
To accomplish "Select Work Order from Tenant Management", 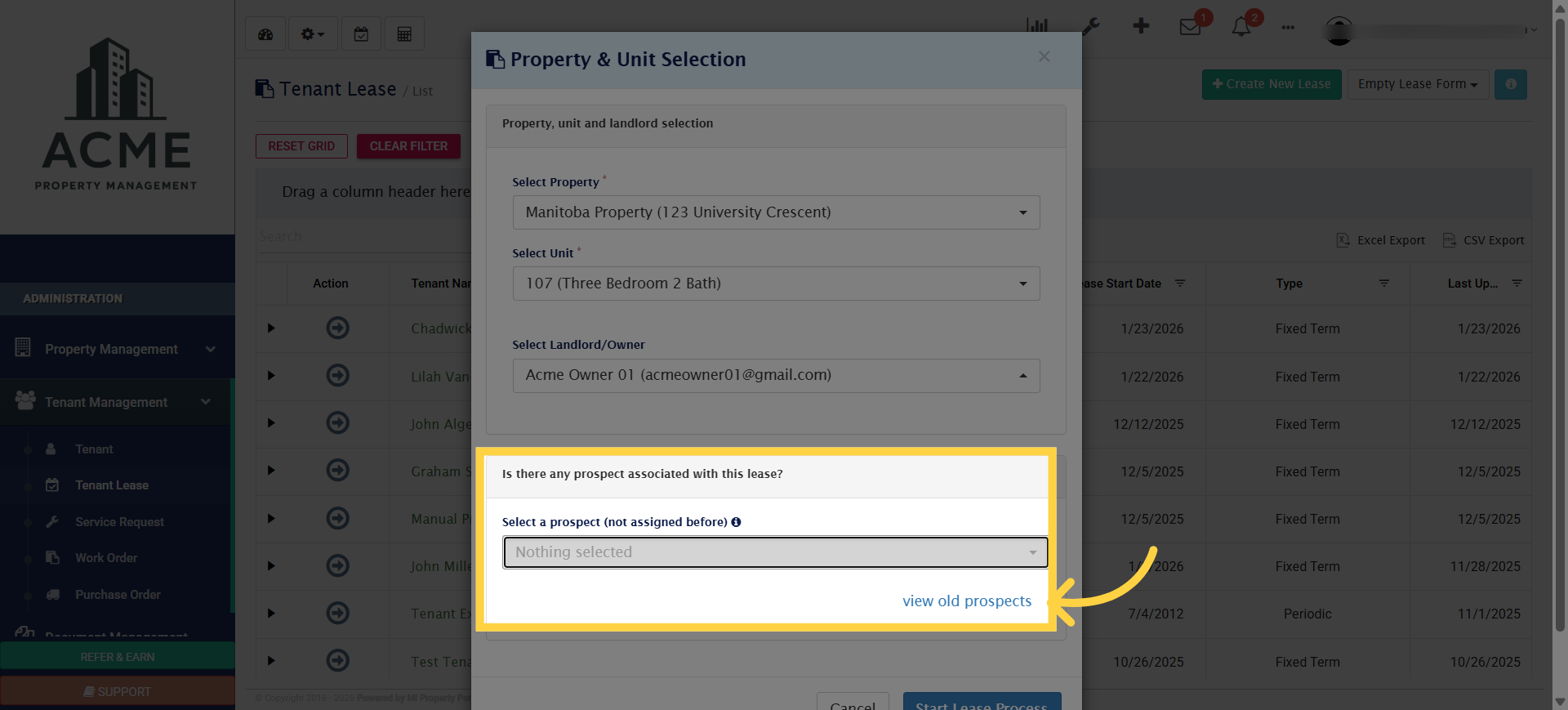I will click(105, 558).
